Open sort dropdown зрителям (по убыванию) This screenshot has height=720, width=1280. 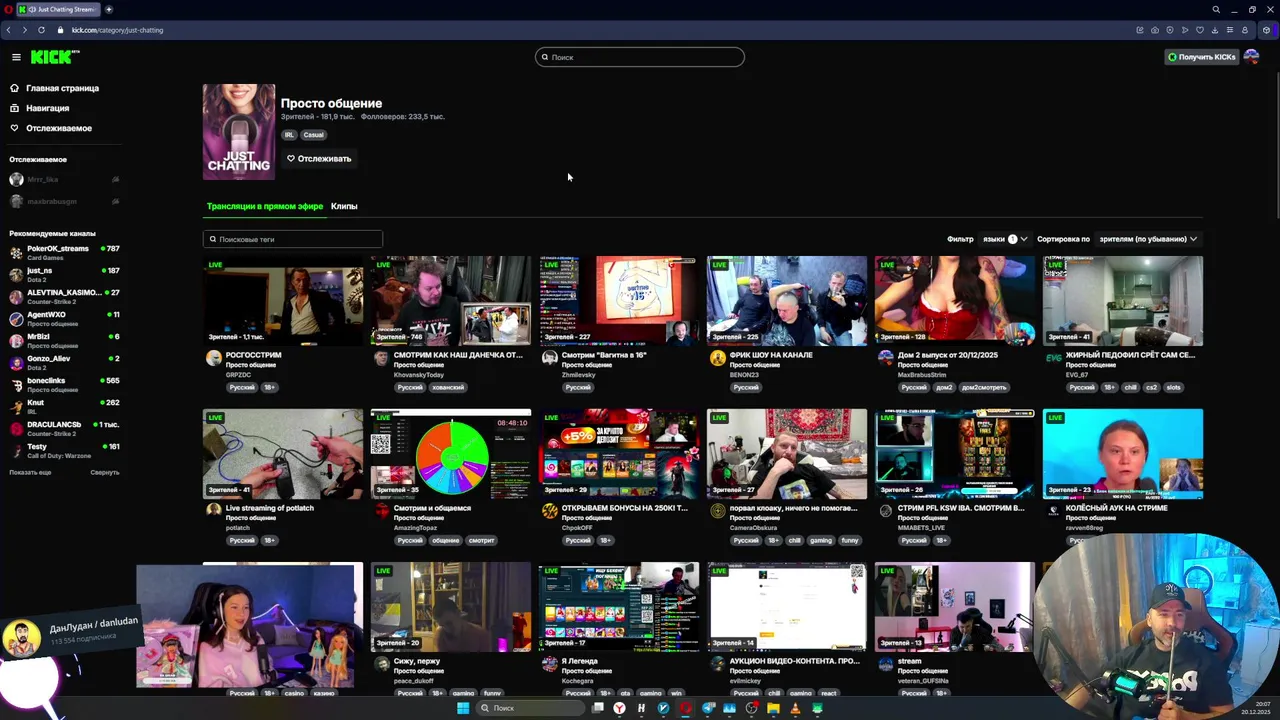click(1148, 239)
